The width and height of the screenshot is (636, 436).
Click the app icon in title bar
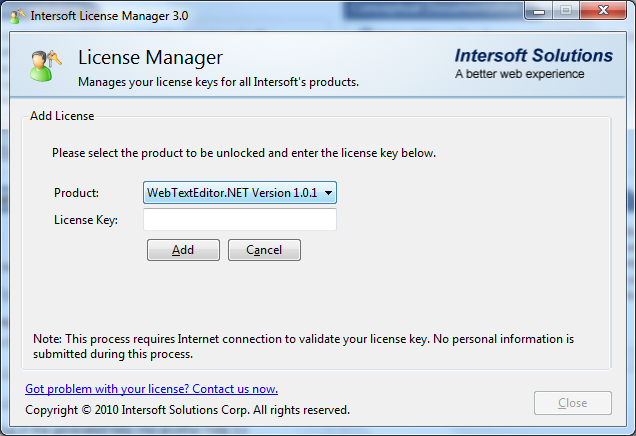[18, 16]
